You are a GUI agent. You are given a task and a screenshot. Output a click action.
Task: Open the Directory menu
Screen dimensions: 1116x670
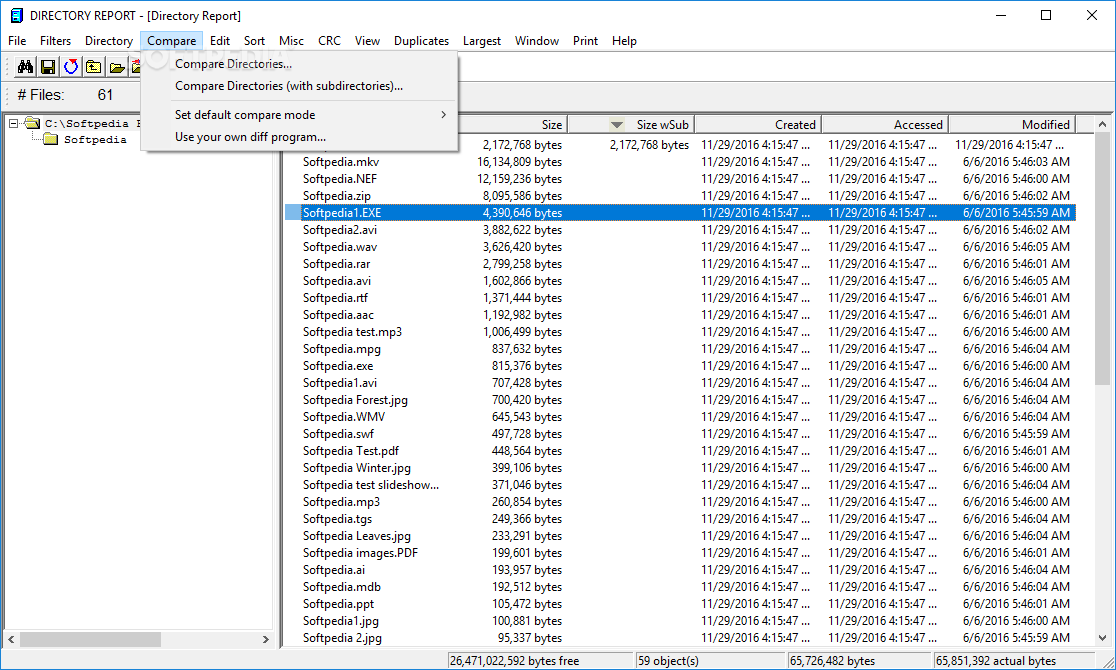coord(109,41)
